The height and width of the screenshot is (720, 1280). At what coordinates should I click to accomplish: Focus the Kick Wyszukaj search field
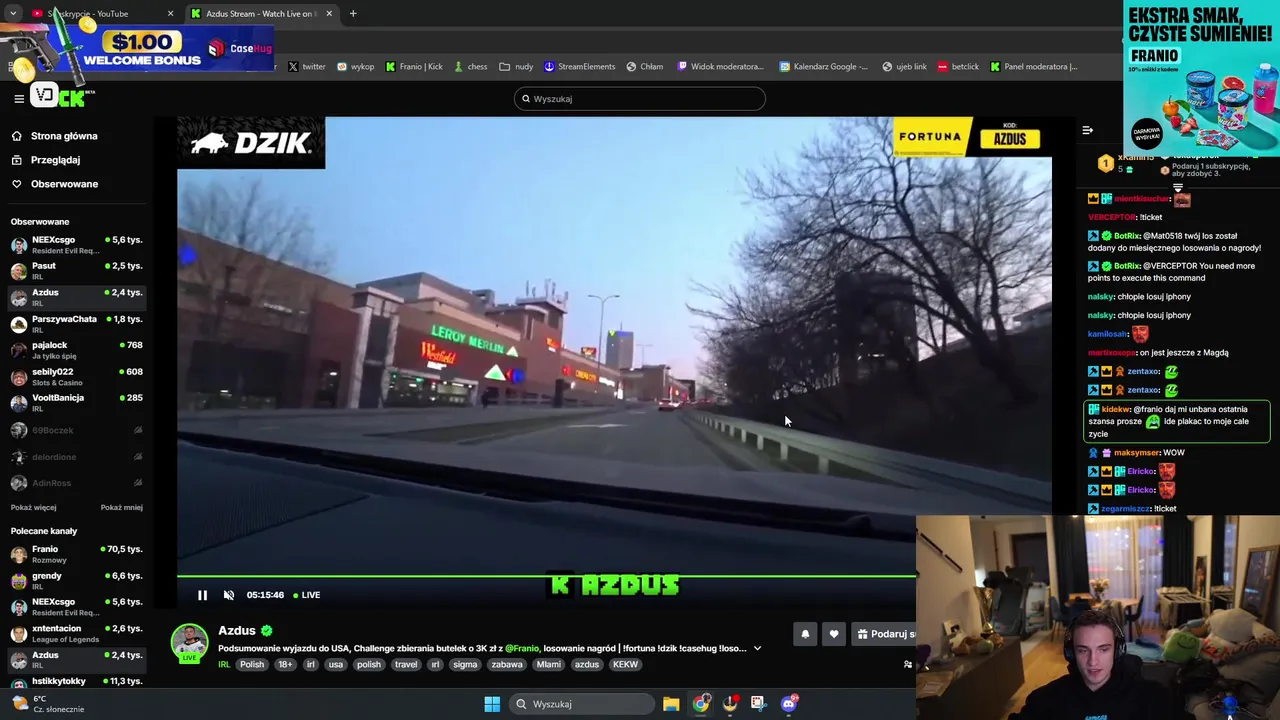(640, 99)
